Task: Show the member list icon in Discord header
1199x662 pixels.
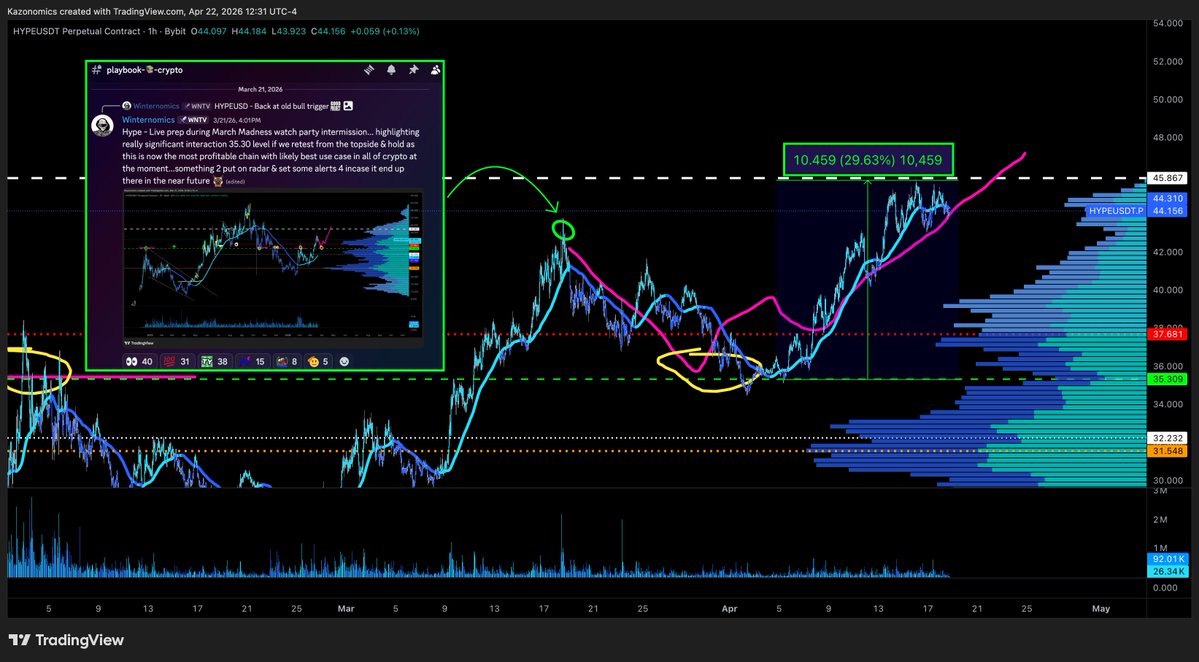Action: [x=435, y=70]
